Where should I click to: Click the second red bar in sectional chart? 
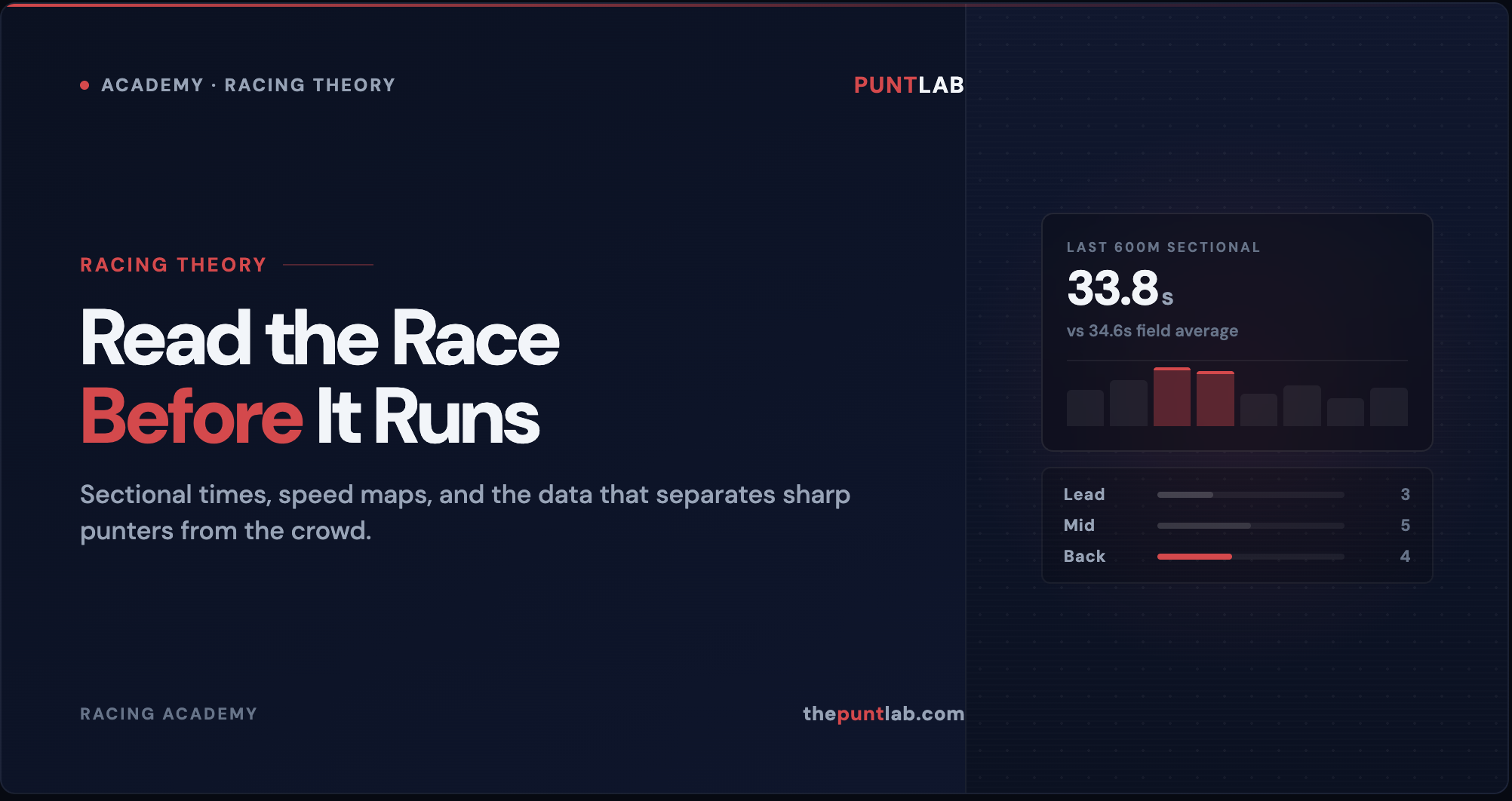(1215, 401)
